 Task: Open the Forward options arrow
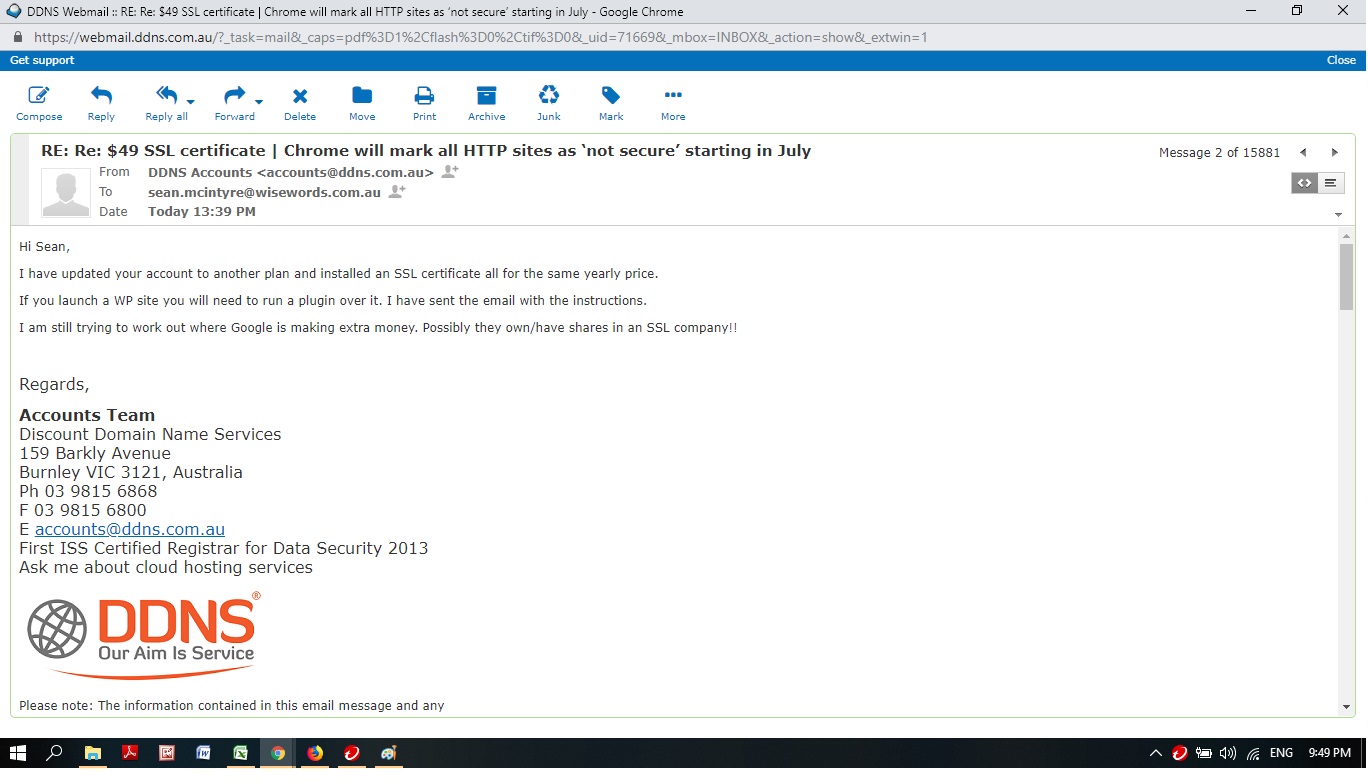[x=259, y=102]
